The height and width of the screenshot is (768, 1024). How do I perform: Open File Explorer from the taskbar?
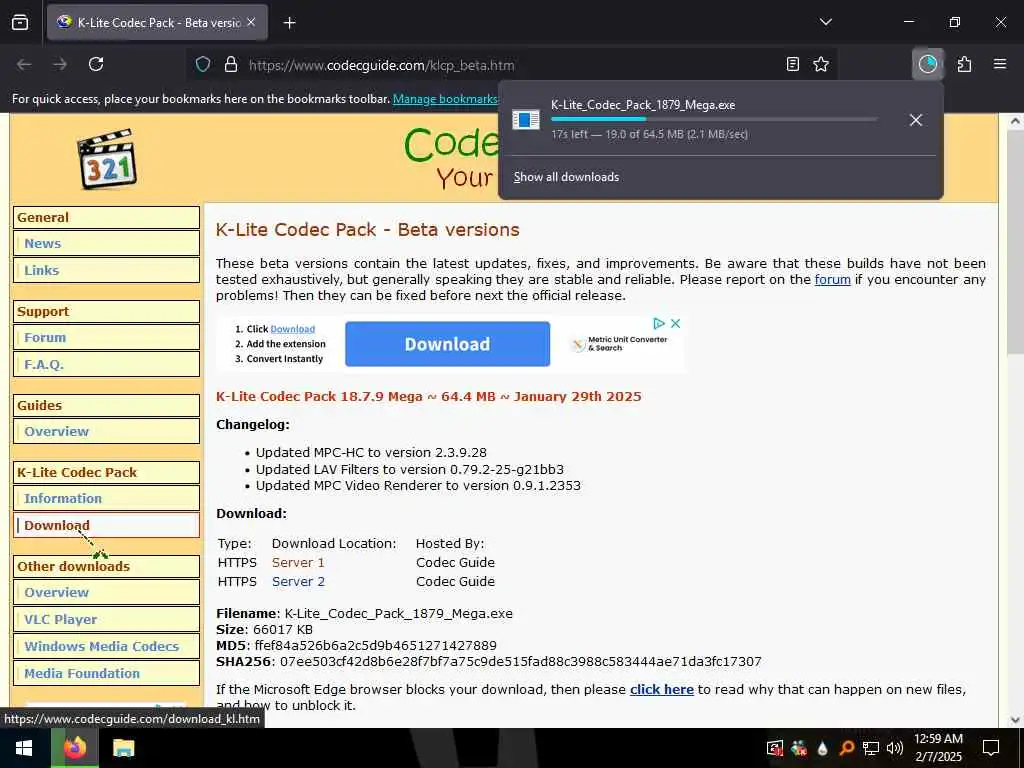click(x=123, y=748)
